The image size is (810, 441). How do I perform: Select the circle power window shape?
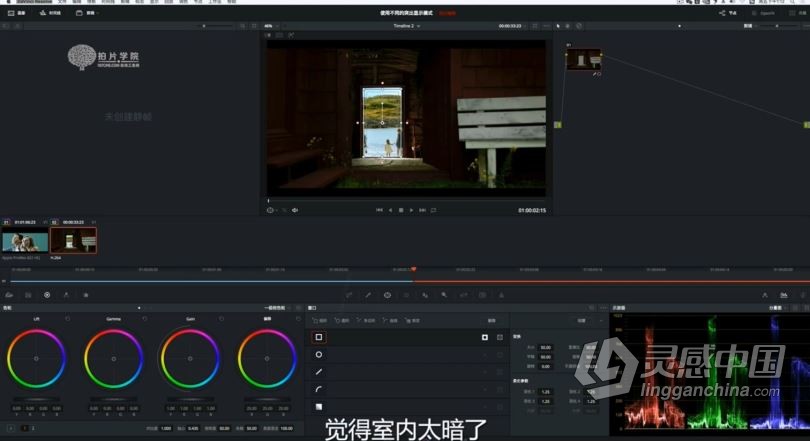319,354
